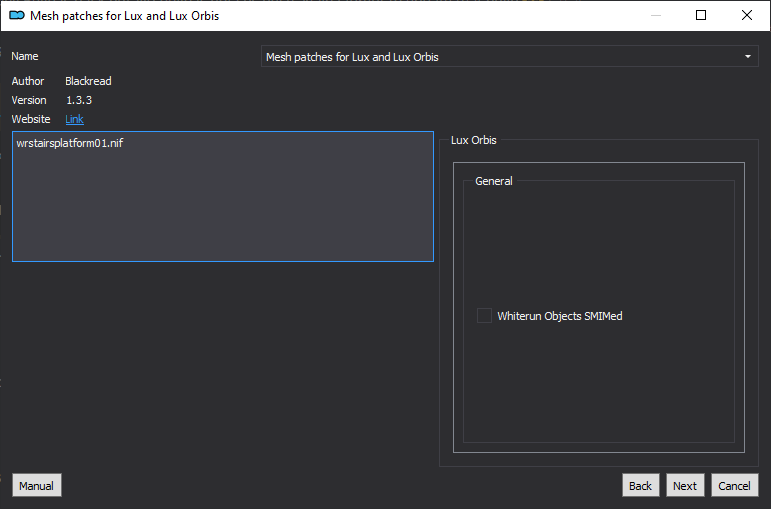The image size is (771, 509).
Task: Enable the Whiterun Objects SMIMed checkbox
Action: click(x=484, y=316)
